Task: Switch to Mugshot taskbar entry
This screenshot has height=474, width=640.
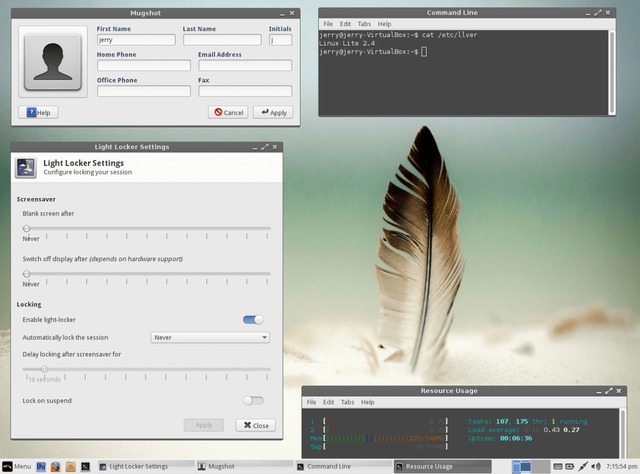Action: click(x=245, y=466)
